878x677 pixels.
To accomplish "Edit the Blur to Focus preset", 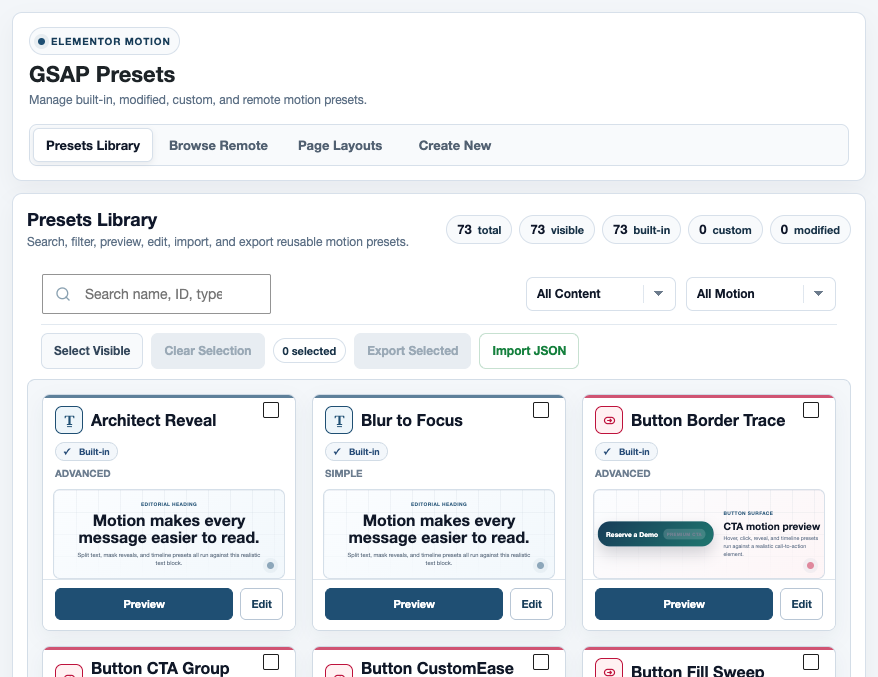I will click(x=531, y=604).
